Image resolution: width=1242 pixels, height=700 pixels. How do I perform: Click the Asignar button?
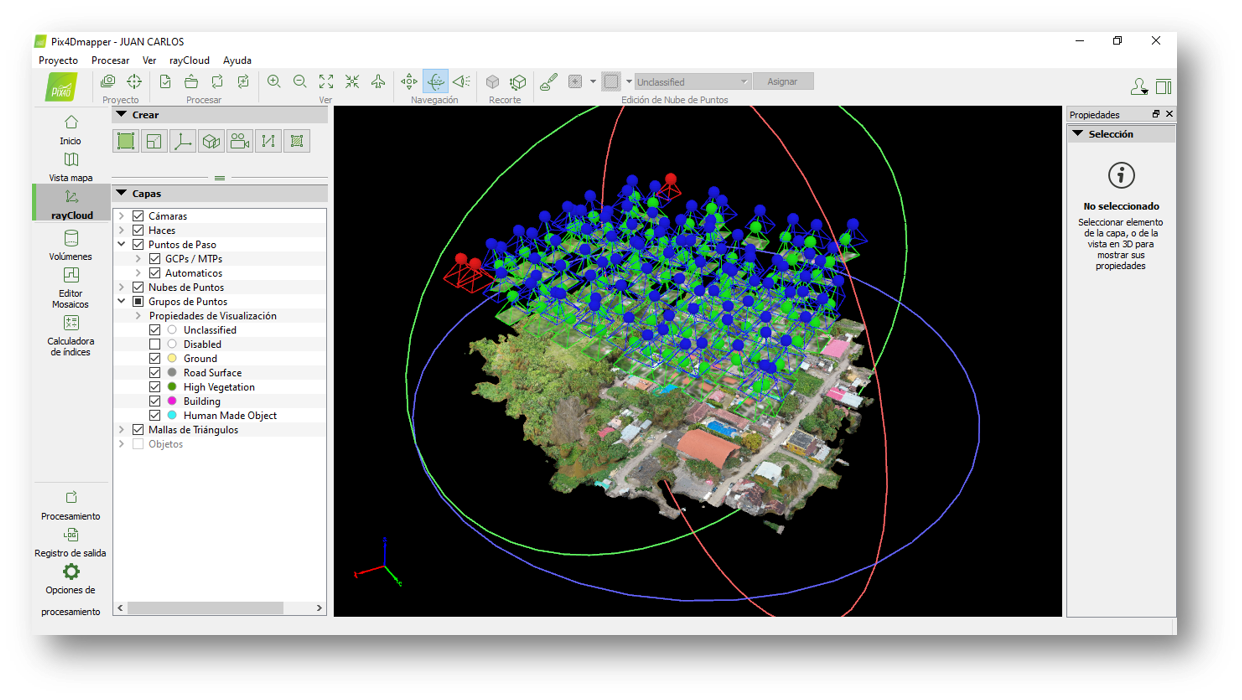click(x=782, y=82)
